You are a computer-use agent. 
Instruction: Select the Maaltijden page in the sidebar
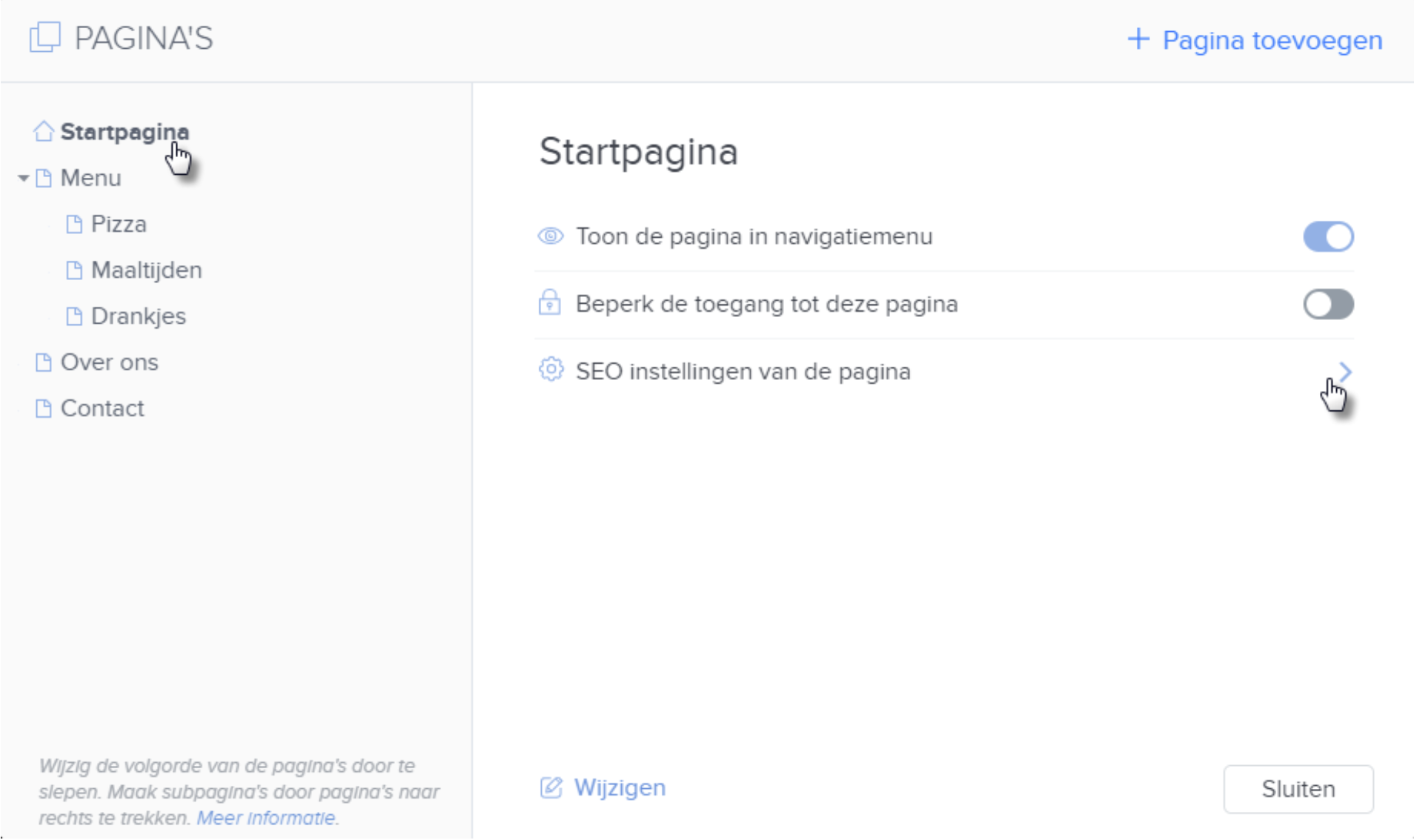tap(146, 269)
